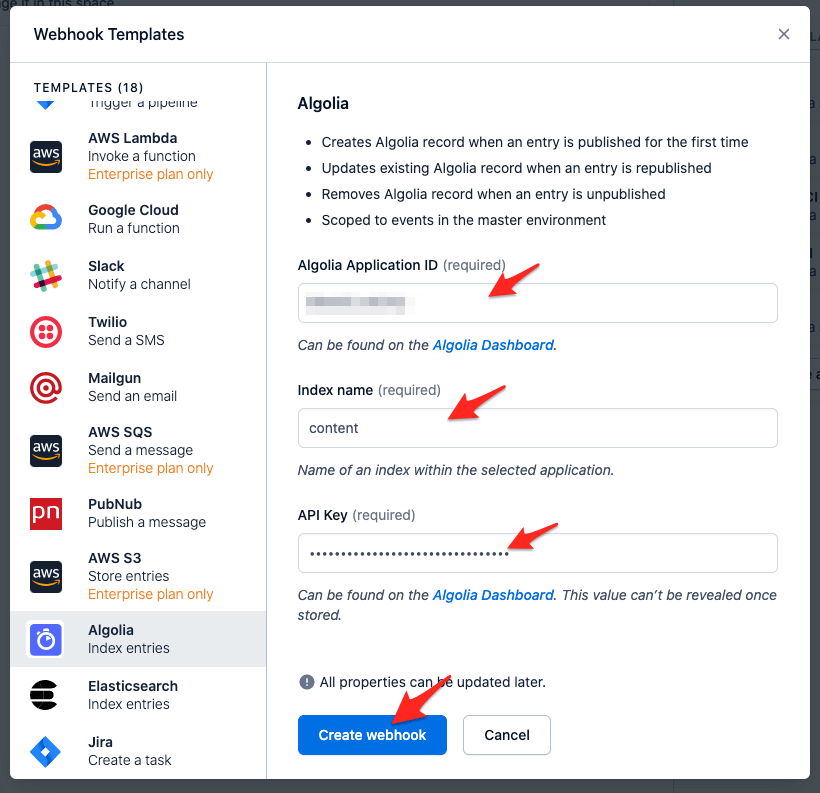Focus the Algolia Application ID field
The height and width of the screenshot is (793, 820).
coord(537,303)
